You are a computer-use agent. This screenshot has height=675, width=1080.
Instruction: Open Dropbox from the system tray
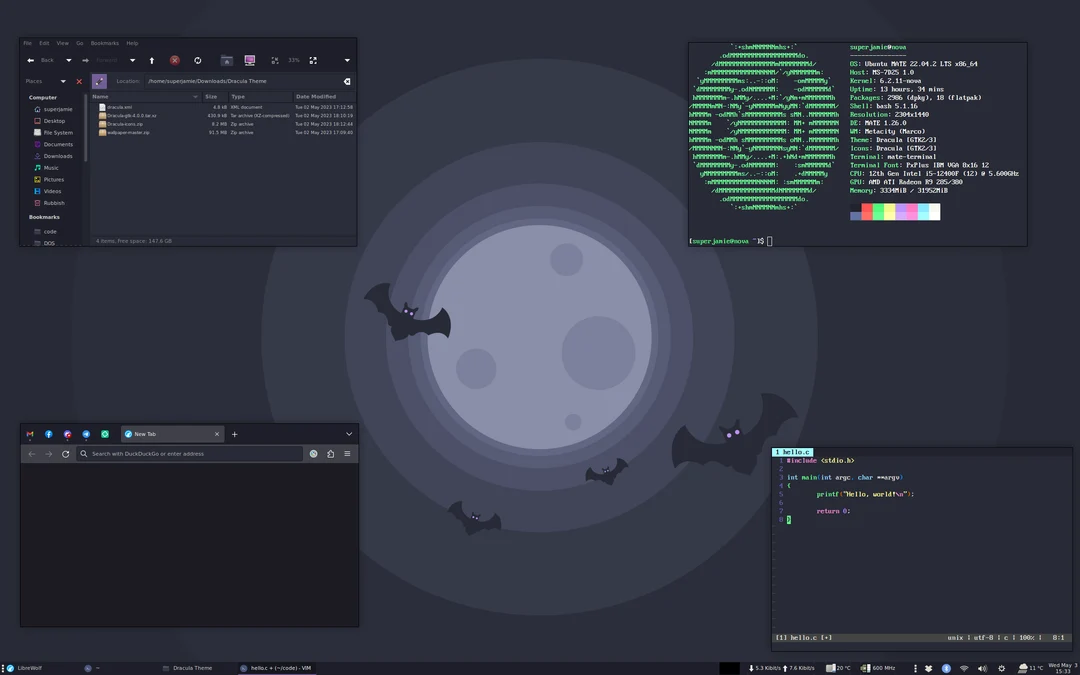point(929,668)
